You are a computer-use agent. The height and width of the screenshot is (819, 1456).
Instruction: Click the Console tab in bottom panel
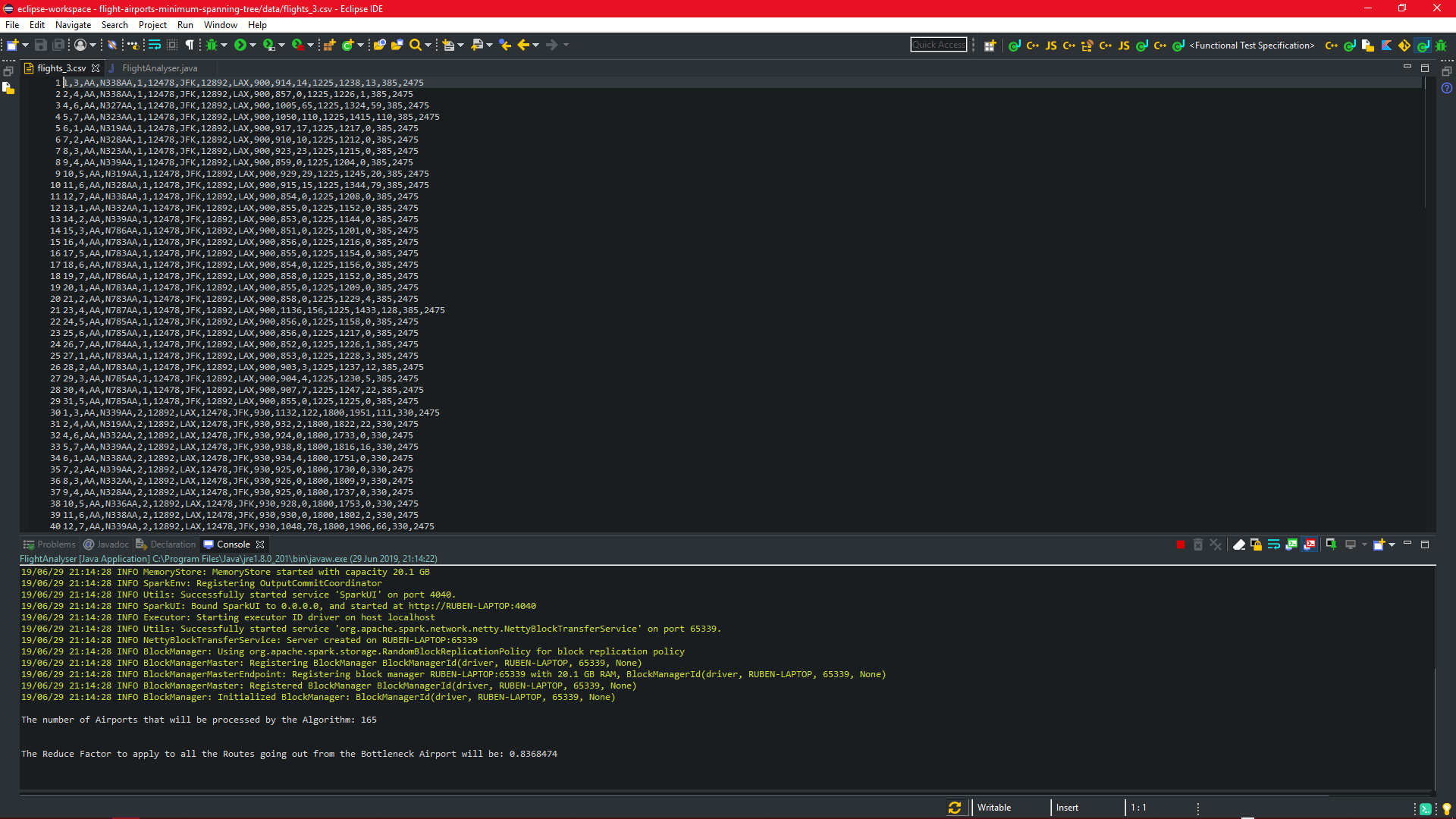(x=233, y=544)
